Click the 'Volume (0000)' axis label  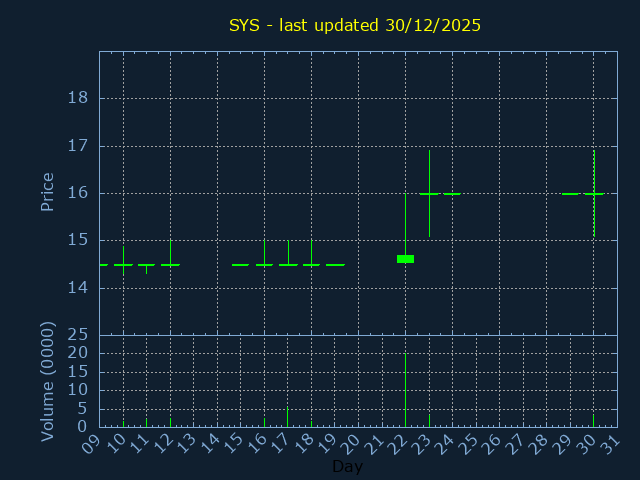(x=47, y=381)
